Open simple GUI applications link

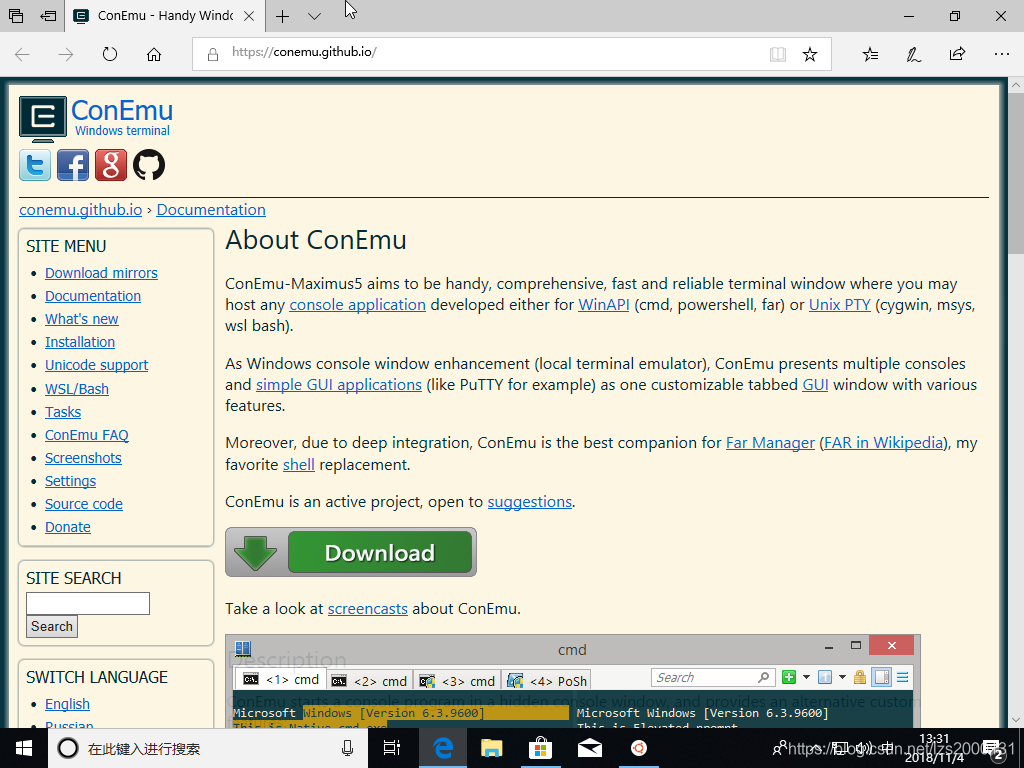[x=338, y=385]
